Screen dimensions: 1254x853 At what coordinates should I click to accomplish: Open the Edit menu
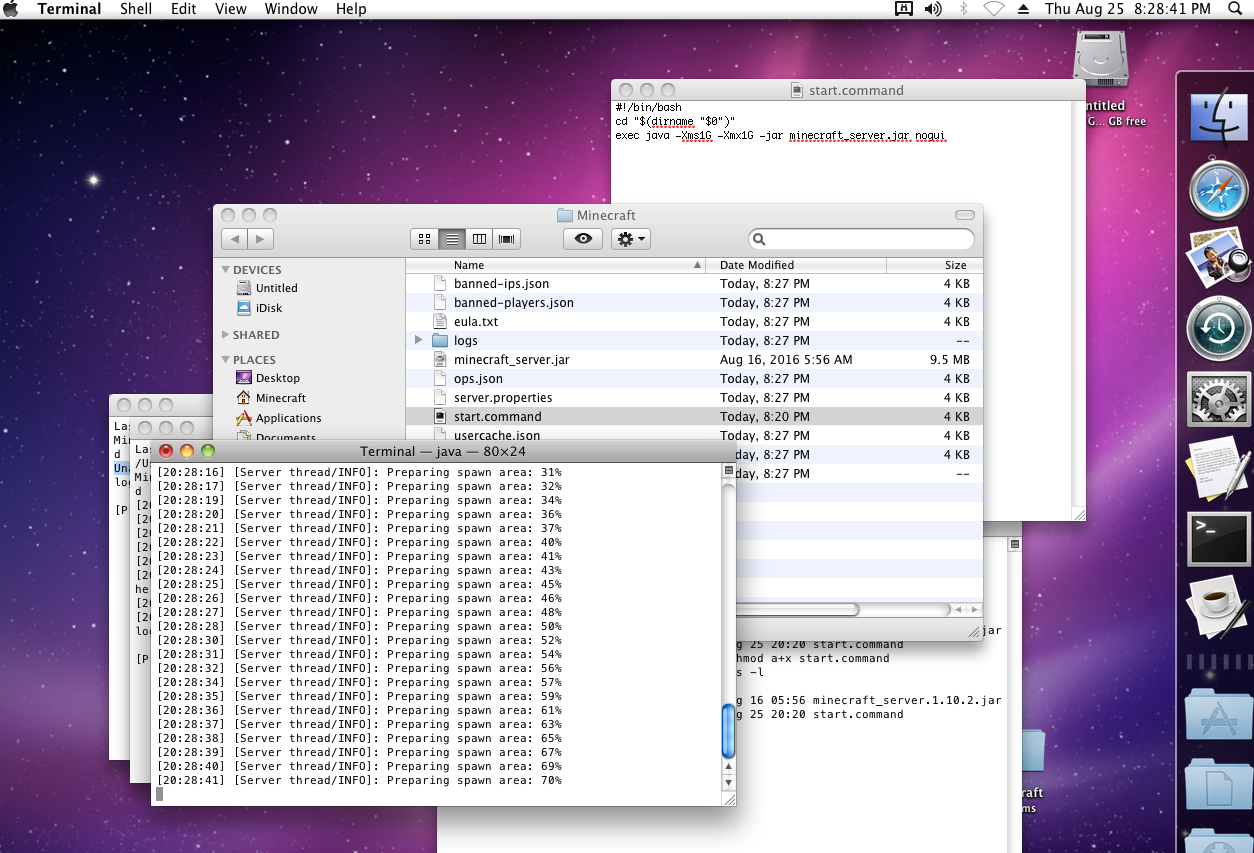coord(183,9)
